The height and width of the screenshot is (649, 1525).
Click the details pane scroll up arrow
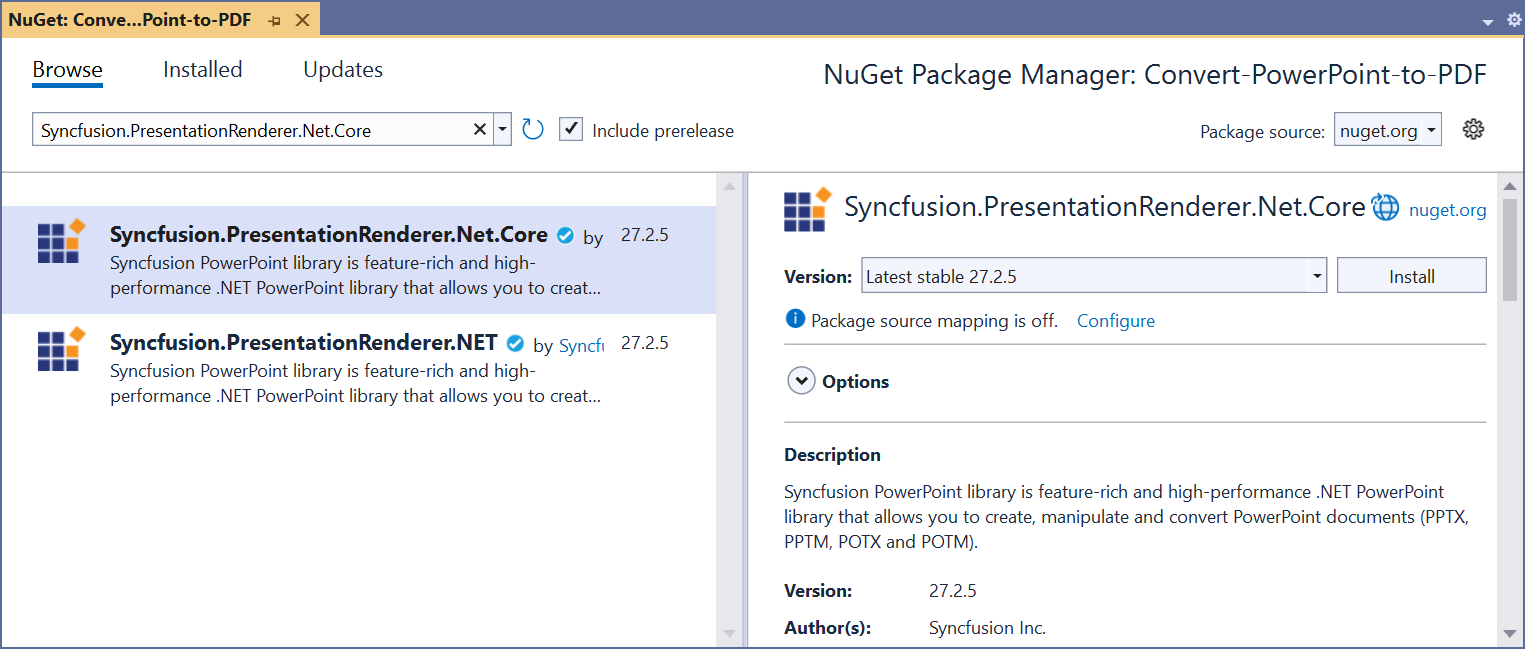click(1510, 186)
